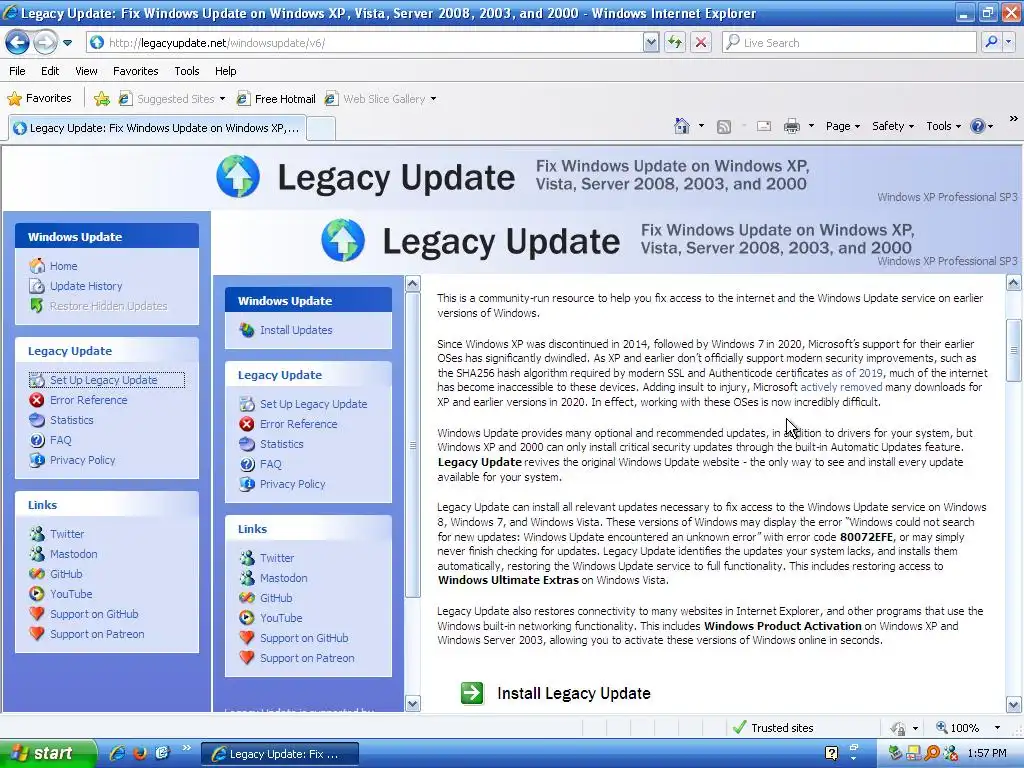Open the recent pages dropdown arrow
1024x768 pixels.
click(67, 43)
